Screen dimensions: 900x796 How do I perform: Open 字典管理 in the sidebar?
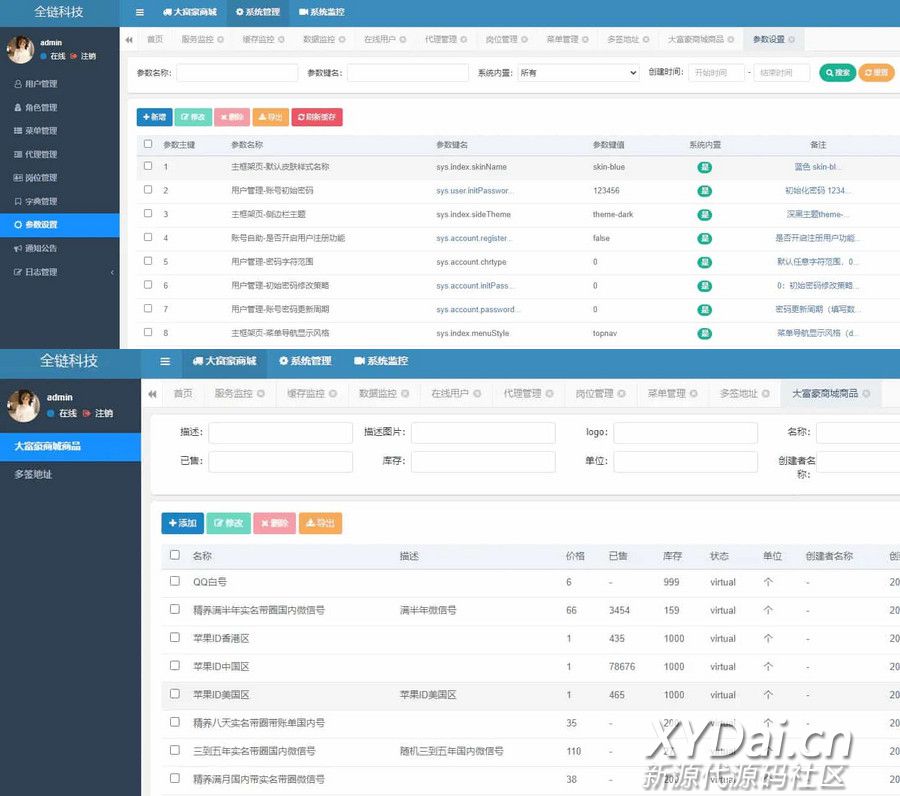point(40,201)
